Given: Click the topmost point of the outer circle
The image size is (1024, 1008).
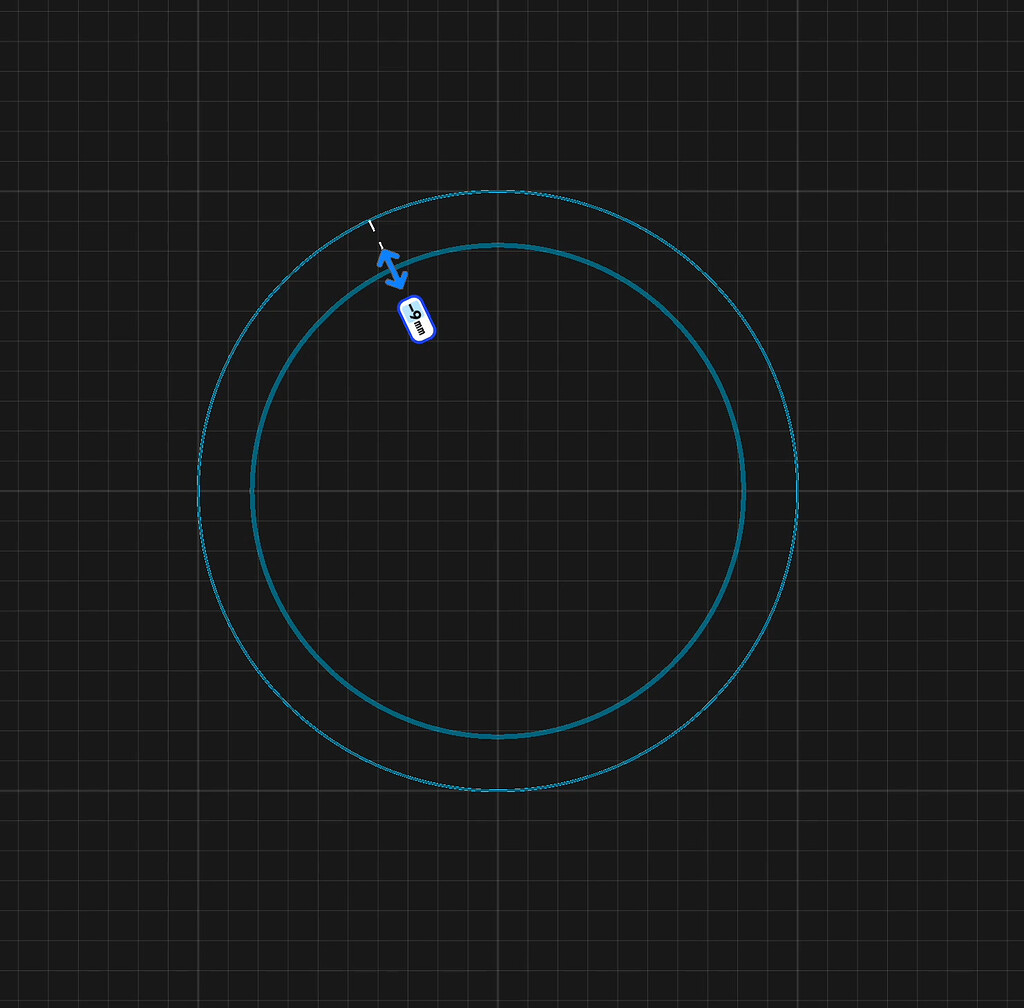Looking at the screenshot, I should point(500,189).
